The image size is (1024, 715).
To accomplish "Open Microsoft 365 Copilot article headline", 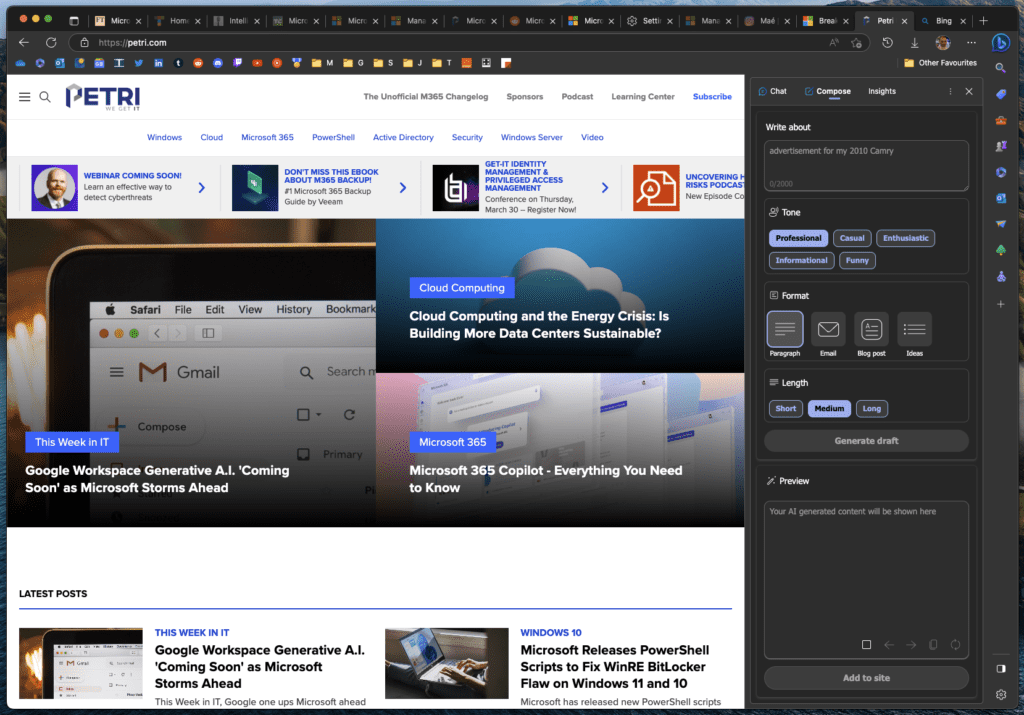I will (545, 479).
